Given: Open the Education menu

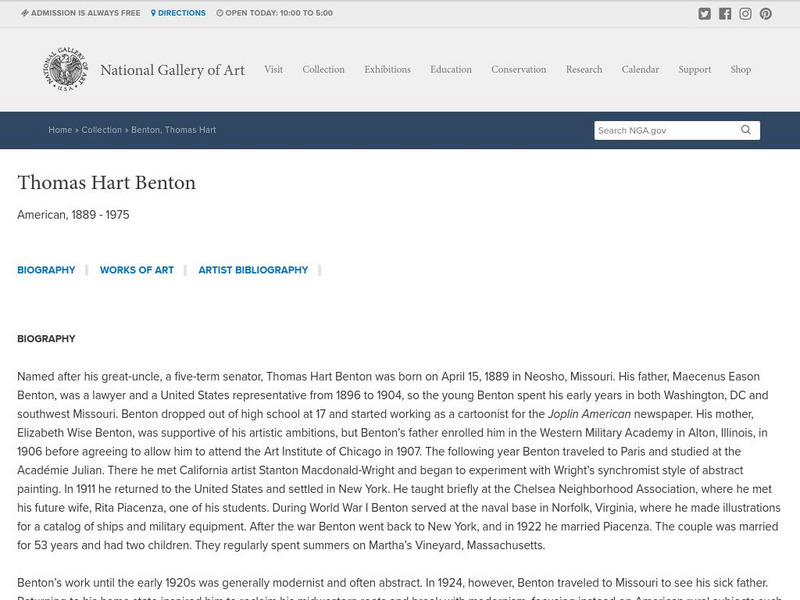Looking at the screenshot, I should [x=451, y=69].
